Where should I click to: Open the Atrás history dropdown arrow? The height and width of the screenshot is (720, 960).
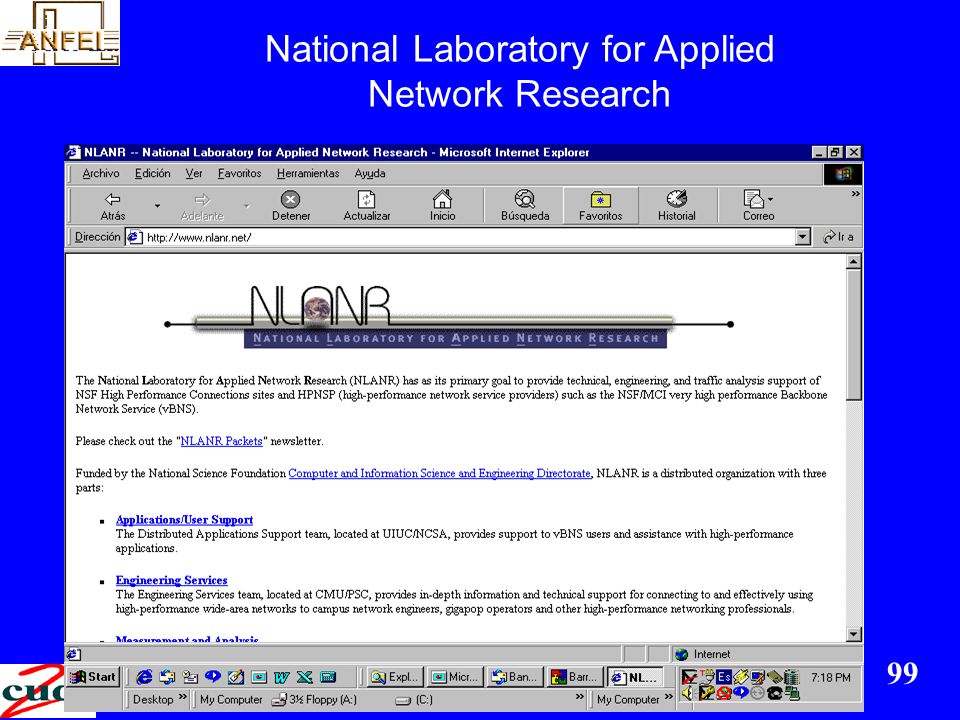(x=157, y=206)
